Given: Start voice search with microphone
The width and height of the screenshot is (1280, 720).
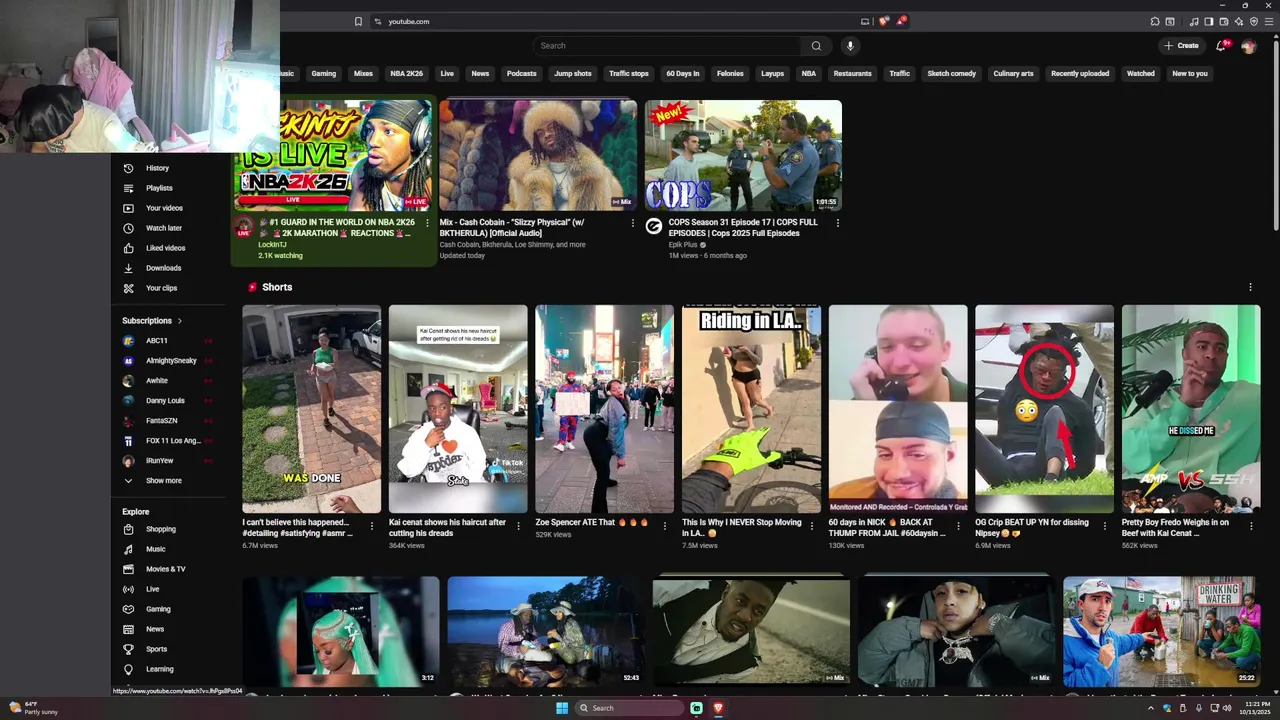Looking at the screenshot, I should 850,45.
